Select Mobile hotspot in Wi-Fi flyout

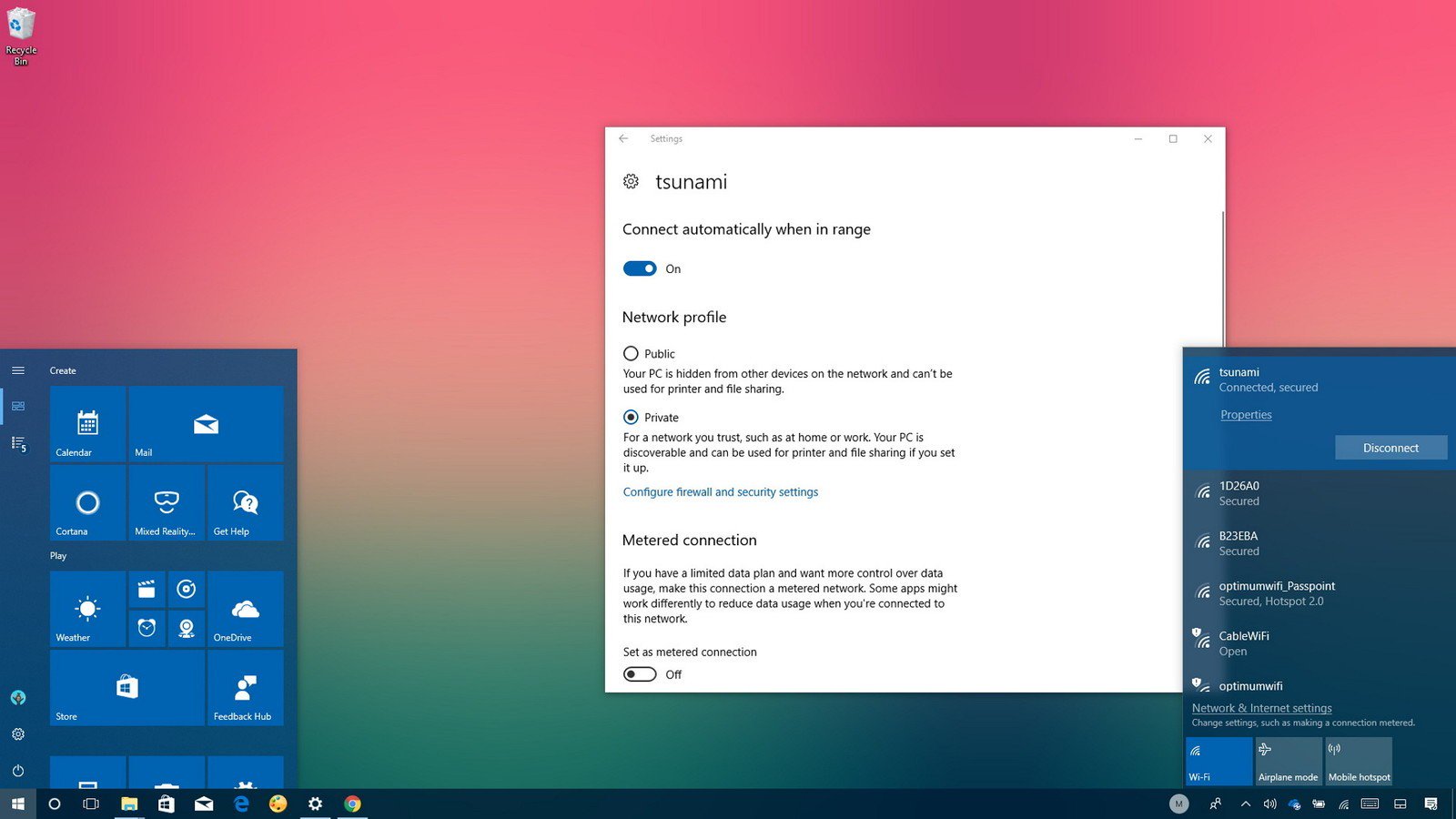point(1358,760)
